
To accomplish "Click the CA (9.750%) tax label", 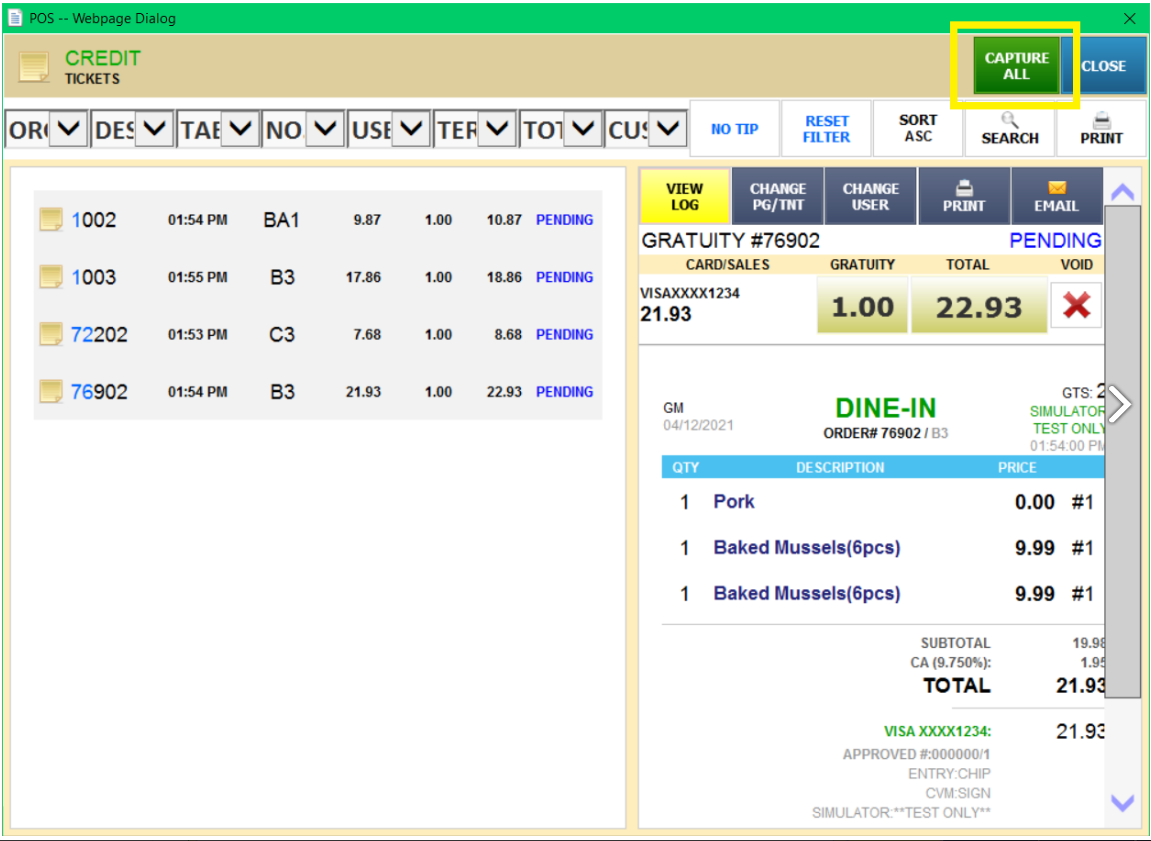I will tap(951, 662).
